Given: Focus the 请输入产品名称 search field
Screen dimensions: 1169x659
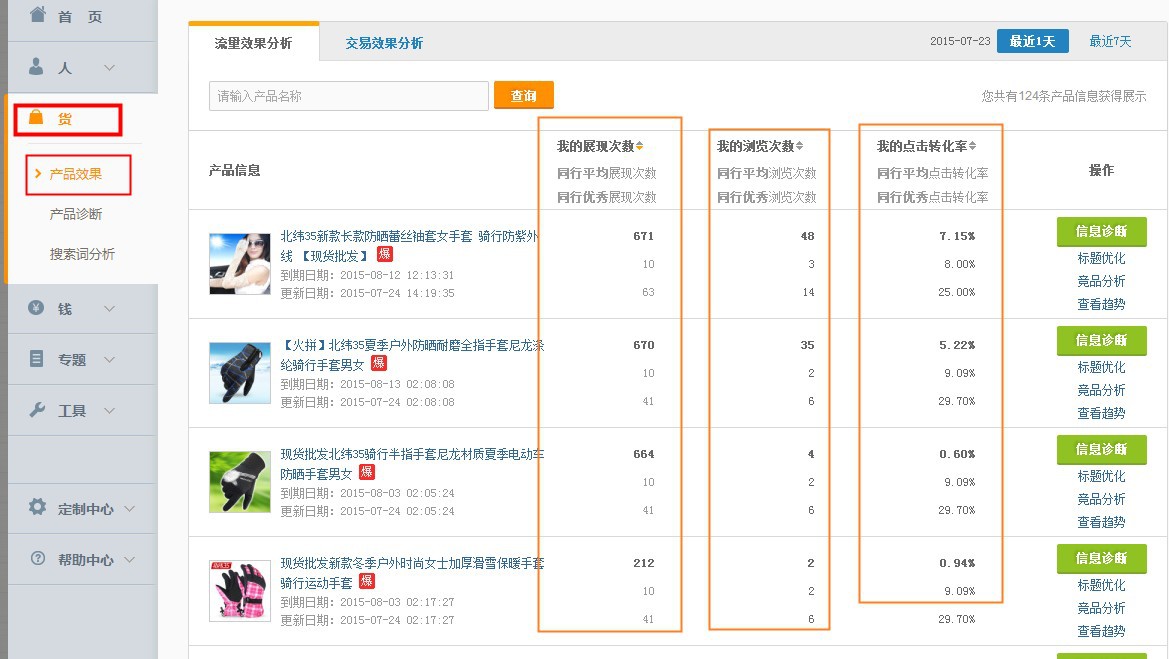Looking at the screenshot, I should point(349,96).
